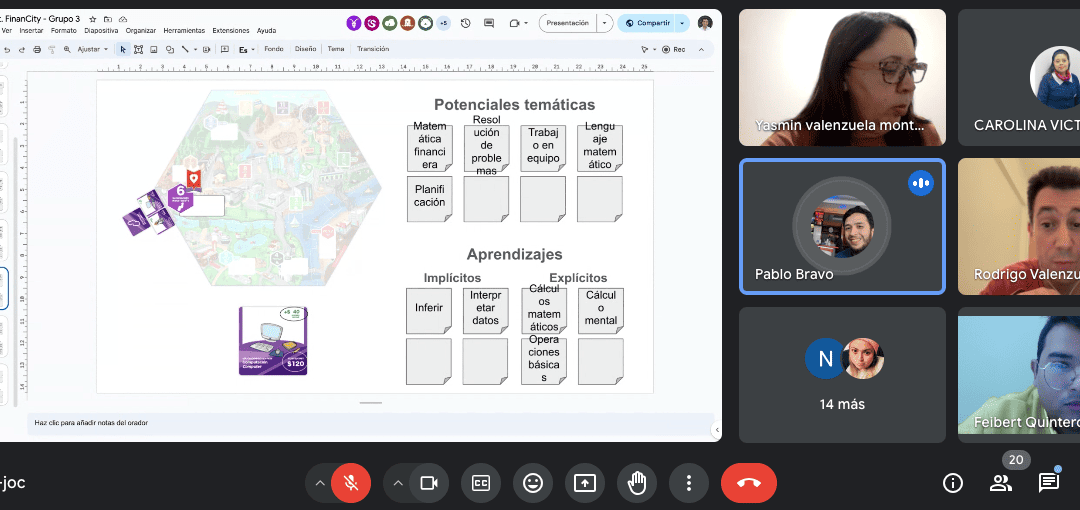This screenshot has height=510, width=1080.
Task: Click the present screen button in Meet
Action: tap(585, 483)
